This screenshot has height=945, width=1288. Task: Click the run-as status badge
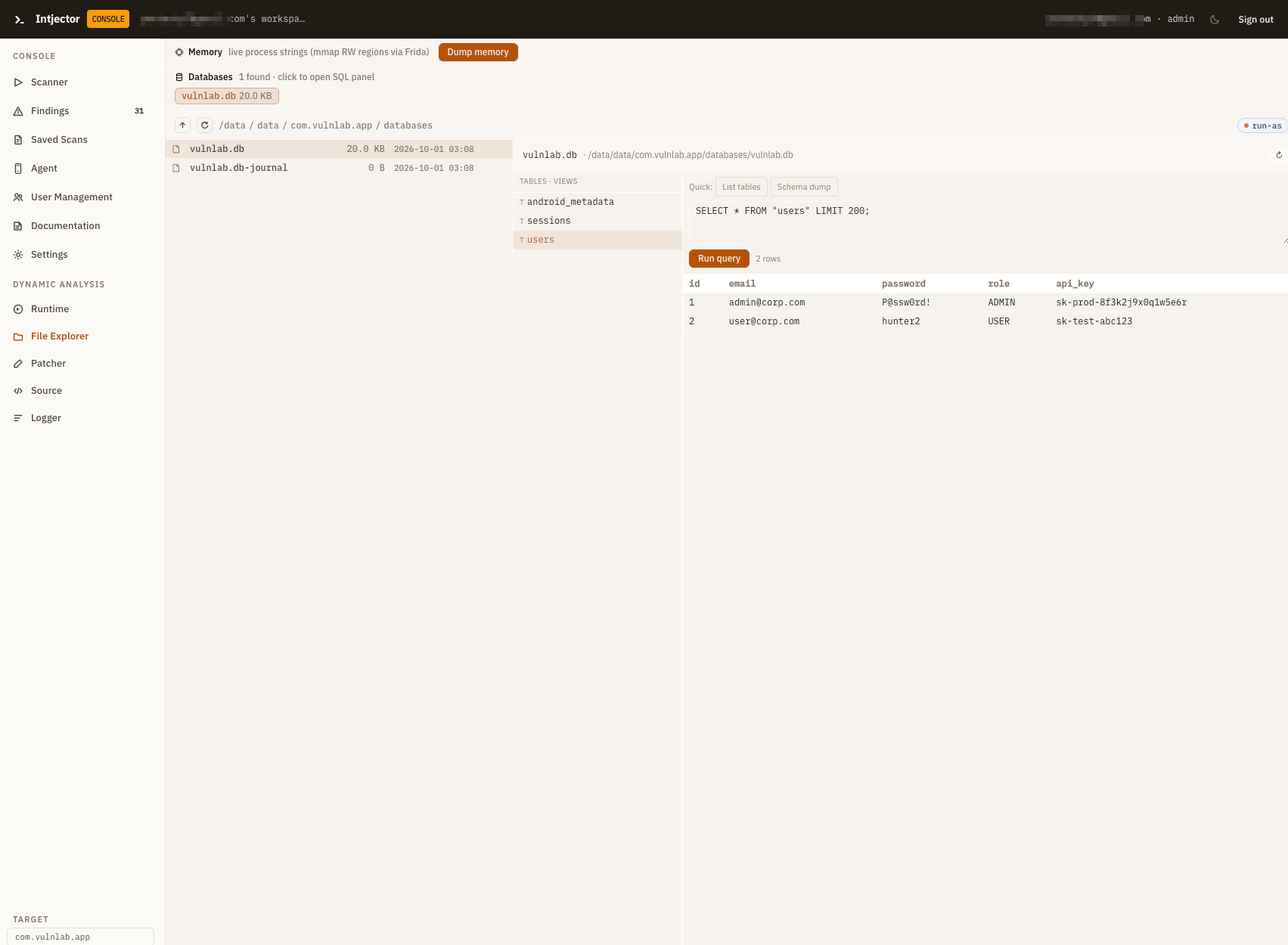pos(1262,125)
